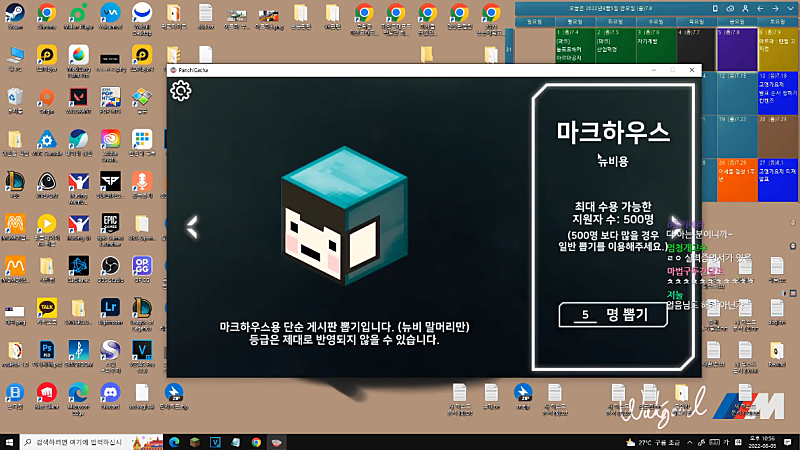800x450 pixels.
Task: Go to previous month in the calendar widget
Action: 760,8
